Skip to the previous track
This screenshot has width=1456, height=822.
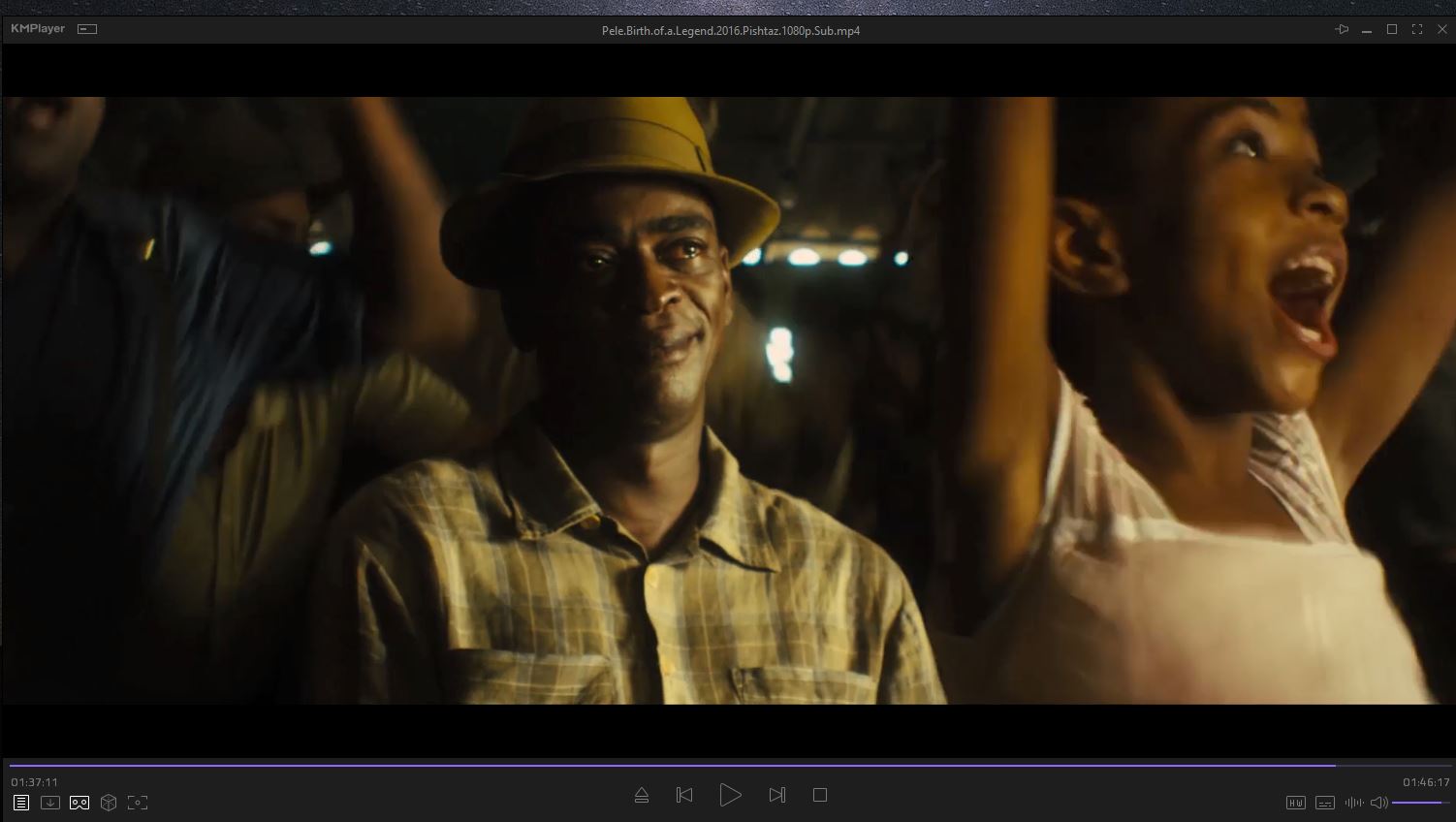tap(684, 795)
